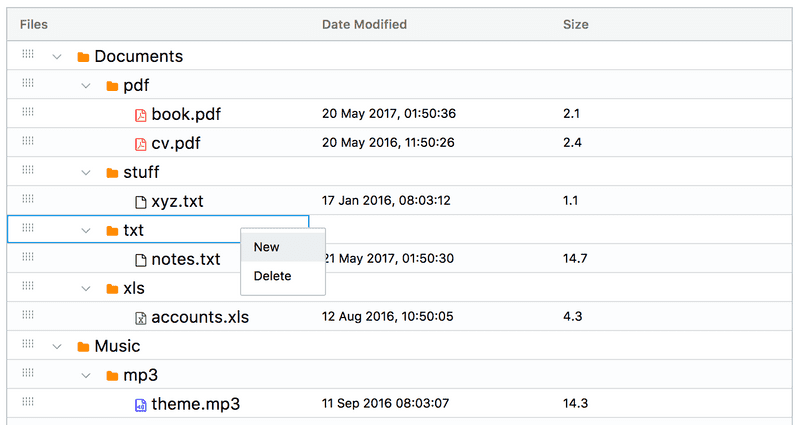Image resolution: width=800 pixels, height=425 pixels.
Task: Click the pdf folder icon
Action: pyautogui.click(x=112, y=86)
